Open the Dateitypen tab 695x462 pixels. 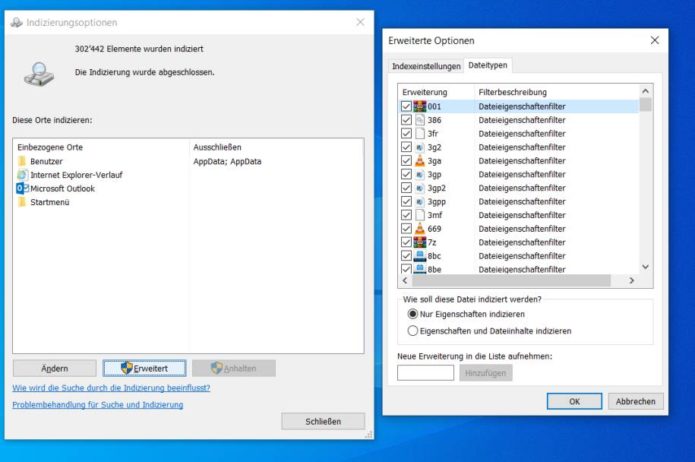[488, 67]
